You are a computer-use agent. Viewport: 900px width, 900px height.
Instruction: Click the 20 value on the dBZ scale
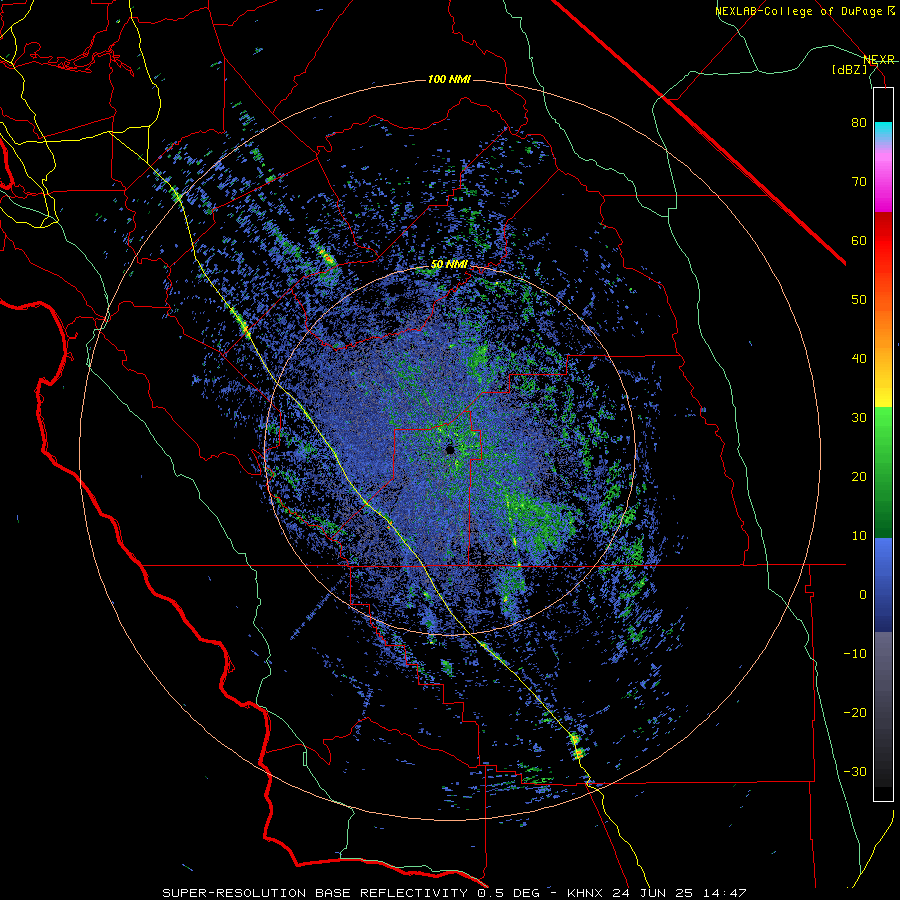tap(859, 476)
